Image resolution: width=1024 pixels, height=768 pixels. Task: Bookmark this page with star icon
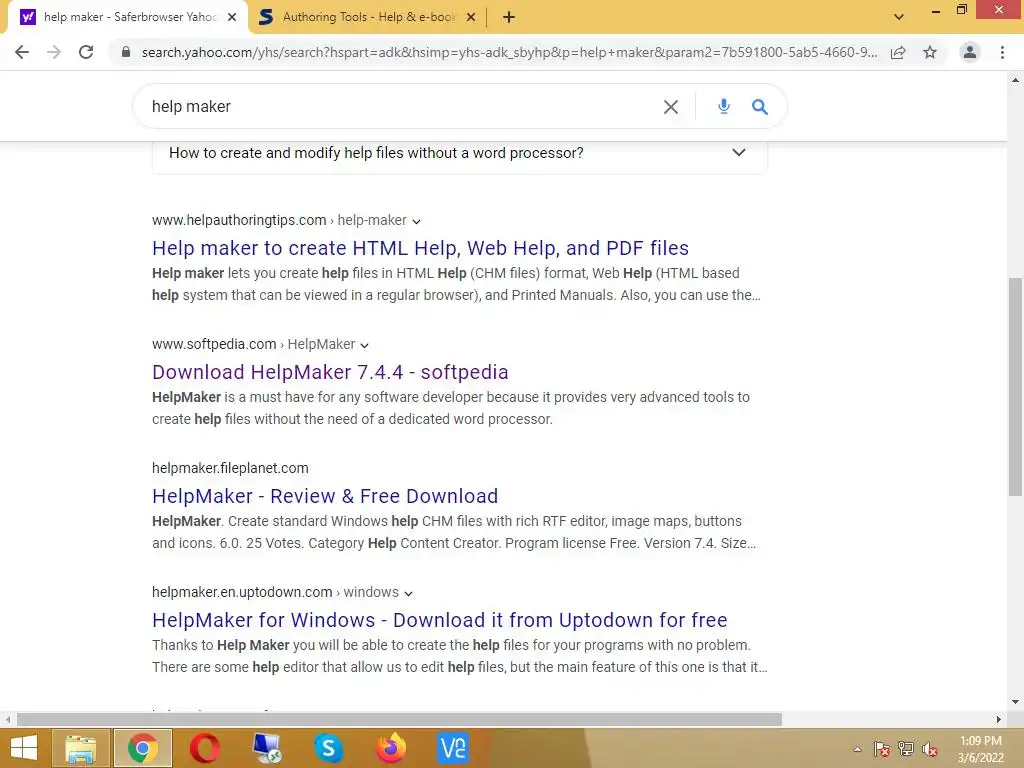pyautogui.click(x=930, y=52)
